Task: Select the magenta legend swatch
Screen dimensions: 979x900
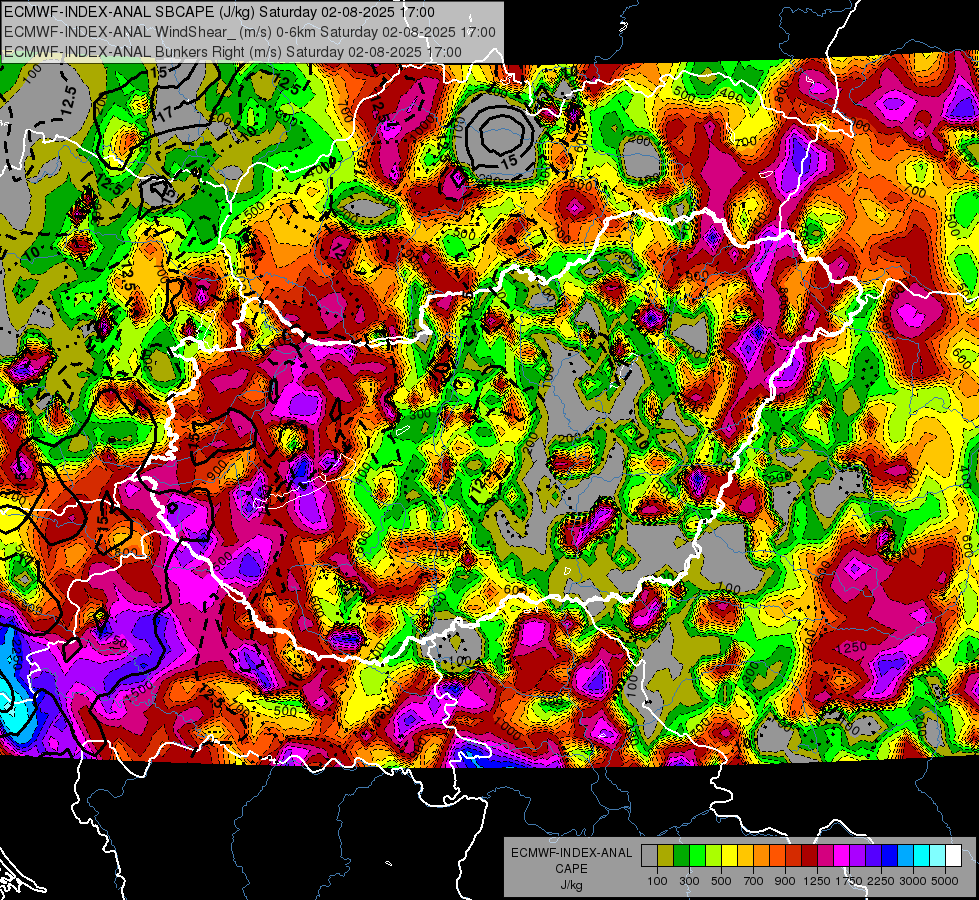Action: pos(842,856)
